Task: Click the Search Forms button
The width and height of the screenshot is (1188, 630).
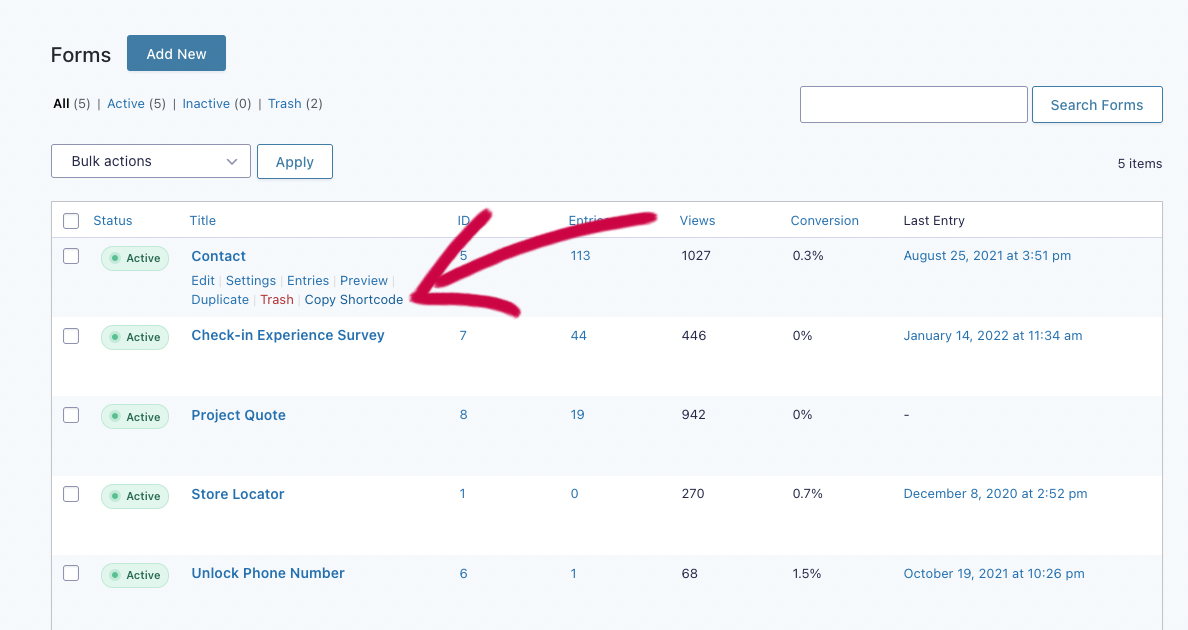Action: pos(1096,104)
